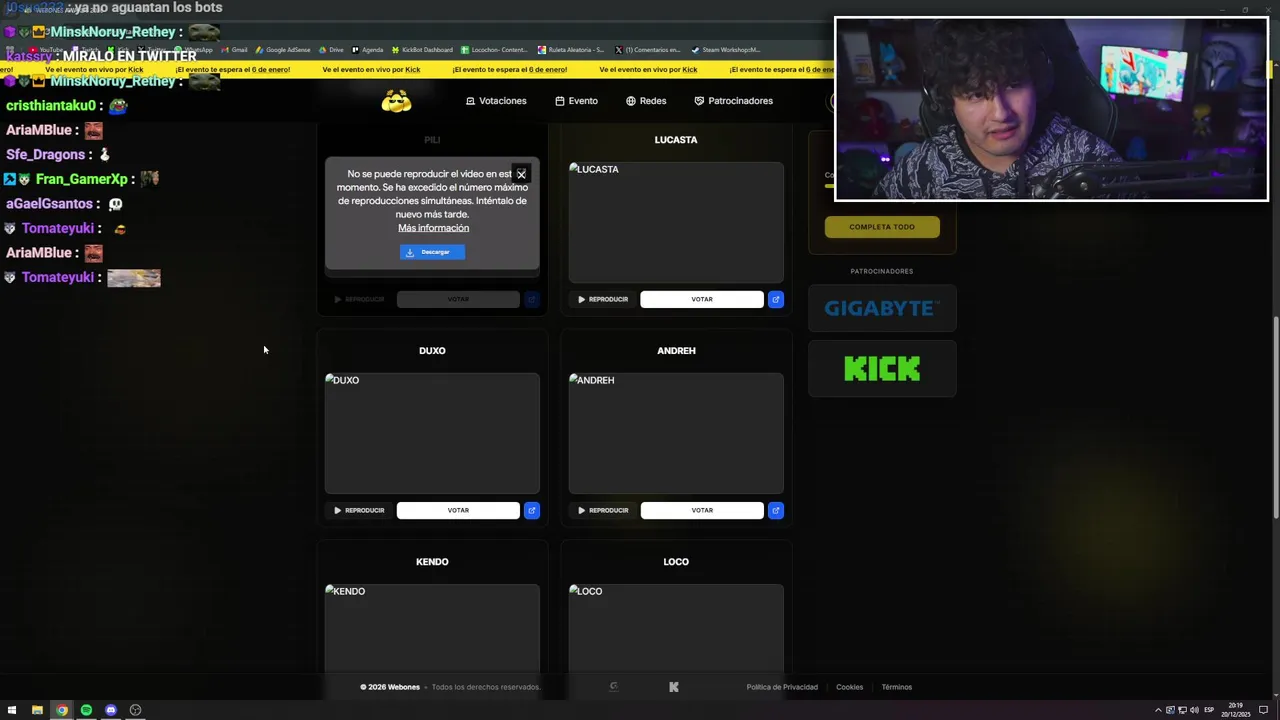1280x720 pixels.
Task: Open the Términos footer link
Action: click(x=896, y=687)
